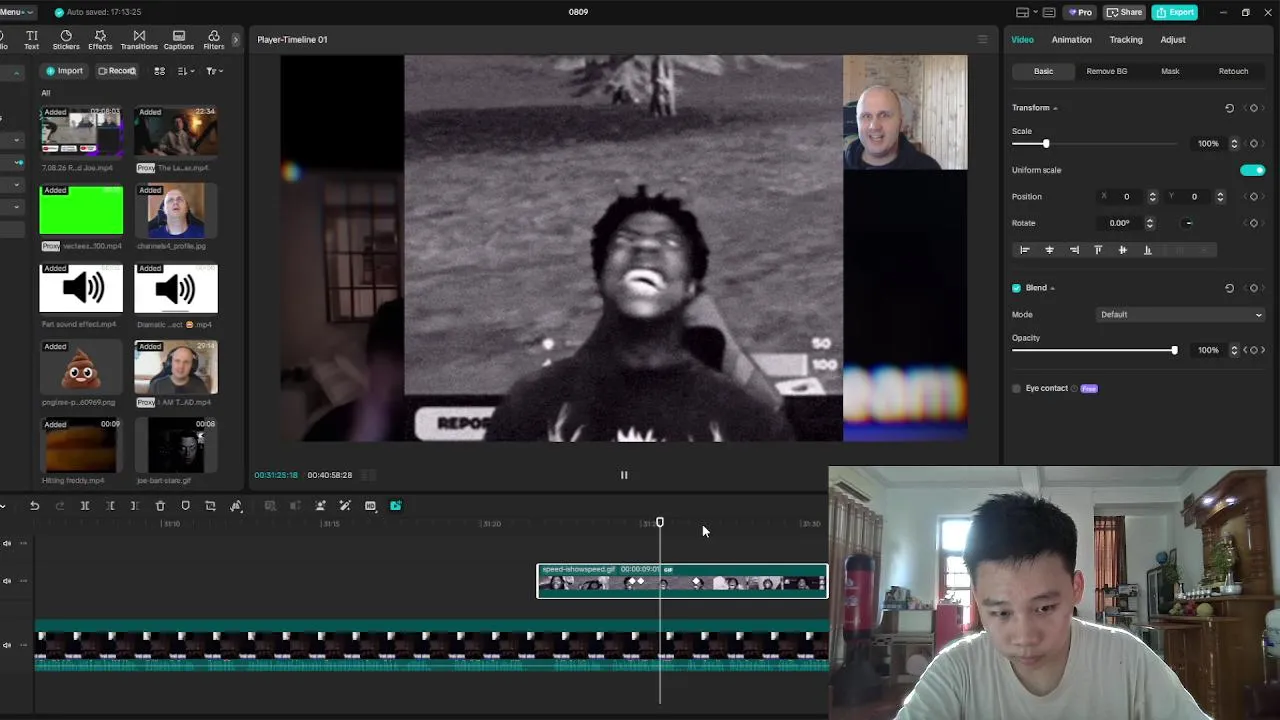Select the Mask sub-tab
The image size is (1280, 720).
point(1170,71)
